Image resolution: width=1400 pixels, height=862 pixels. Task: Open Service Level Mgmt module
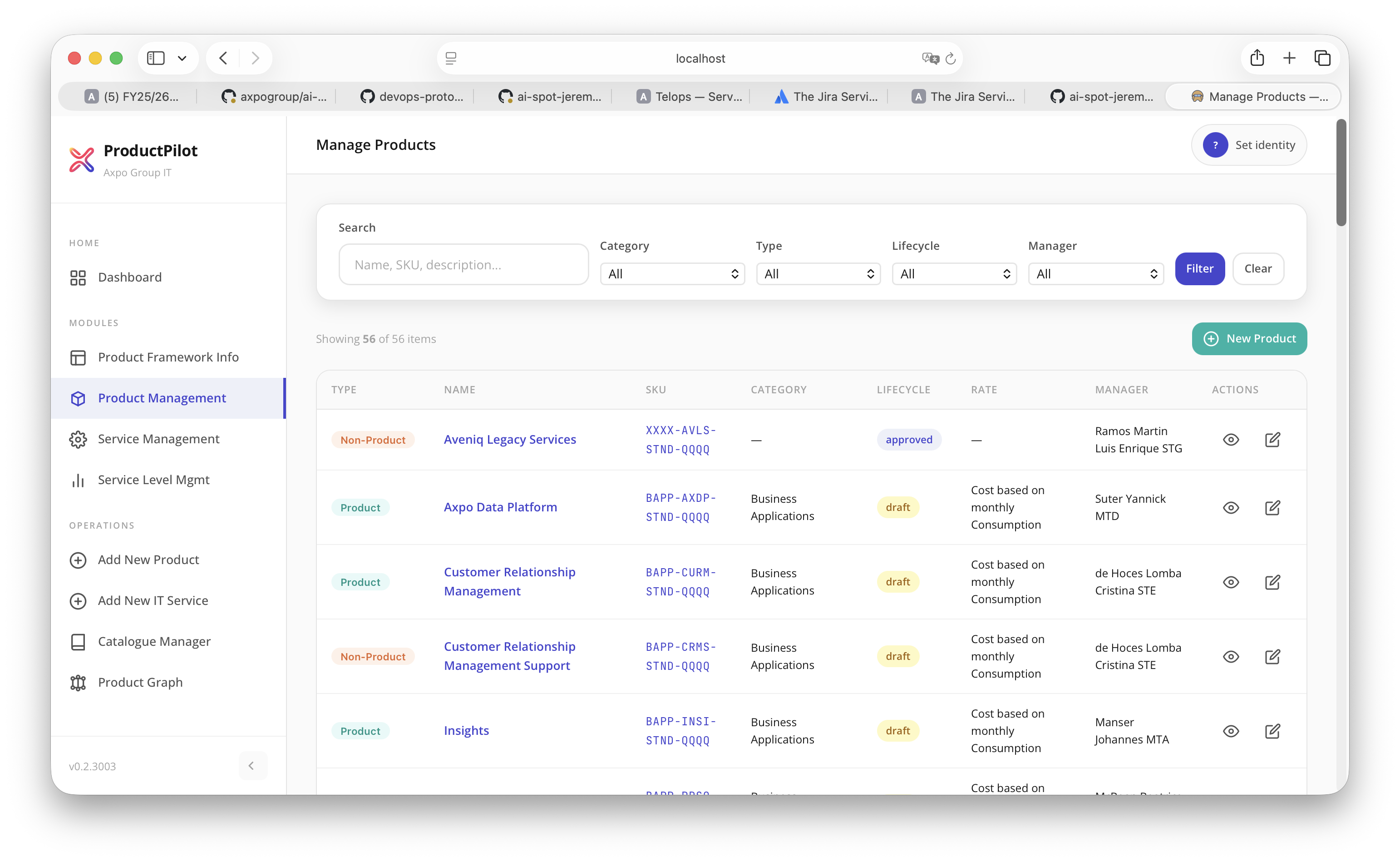pos(168,480)
